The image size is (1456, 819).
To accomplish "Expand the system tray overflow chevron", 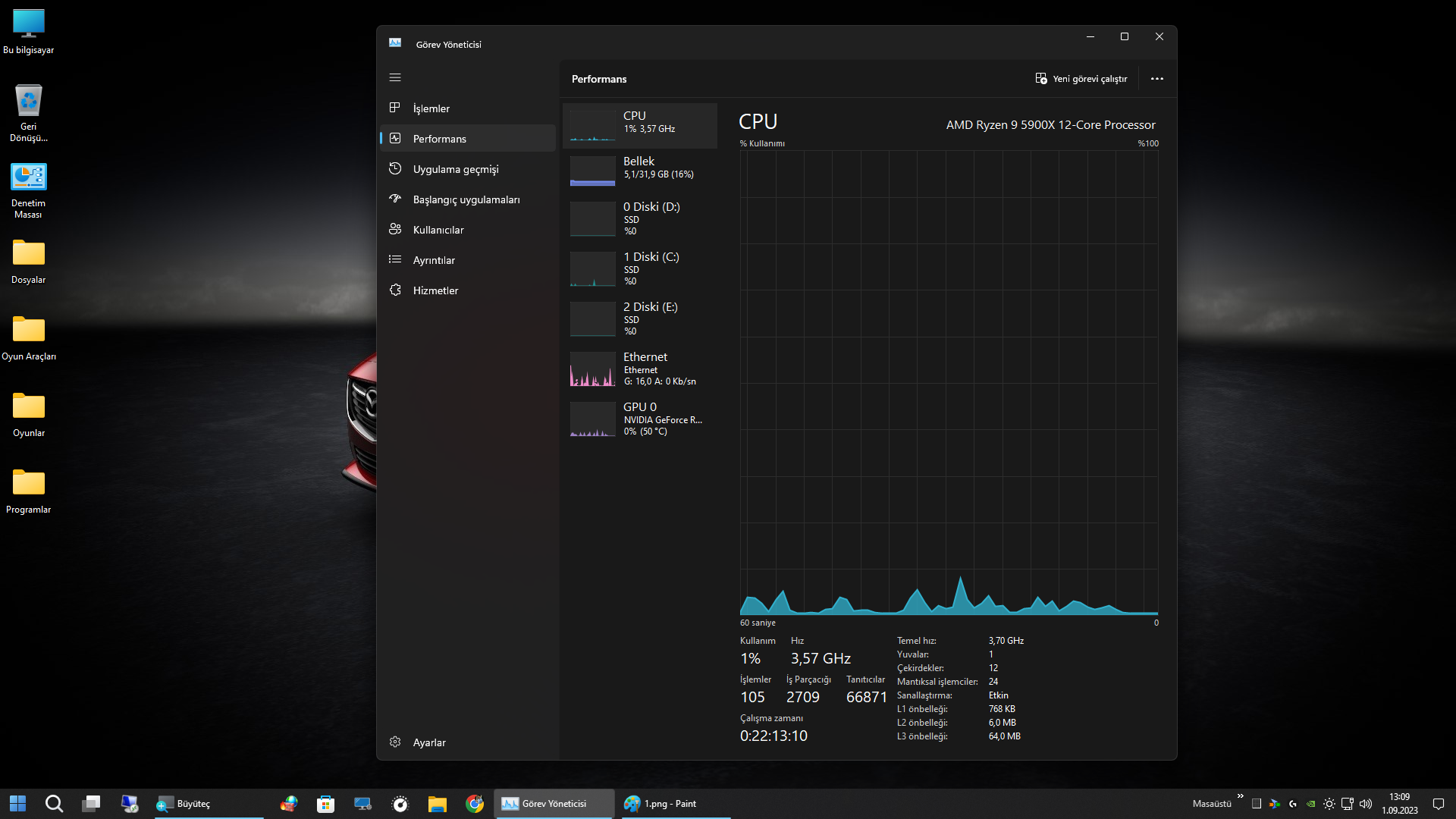I will pos(1240,796).
